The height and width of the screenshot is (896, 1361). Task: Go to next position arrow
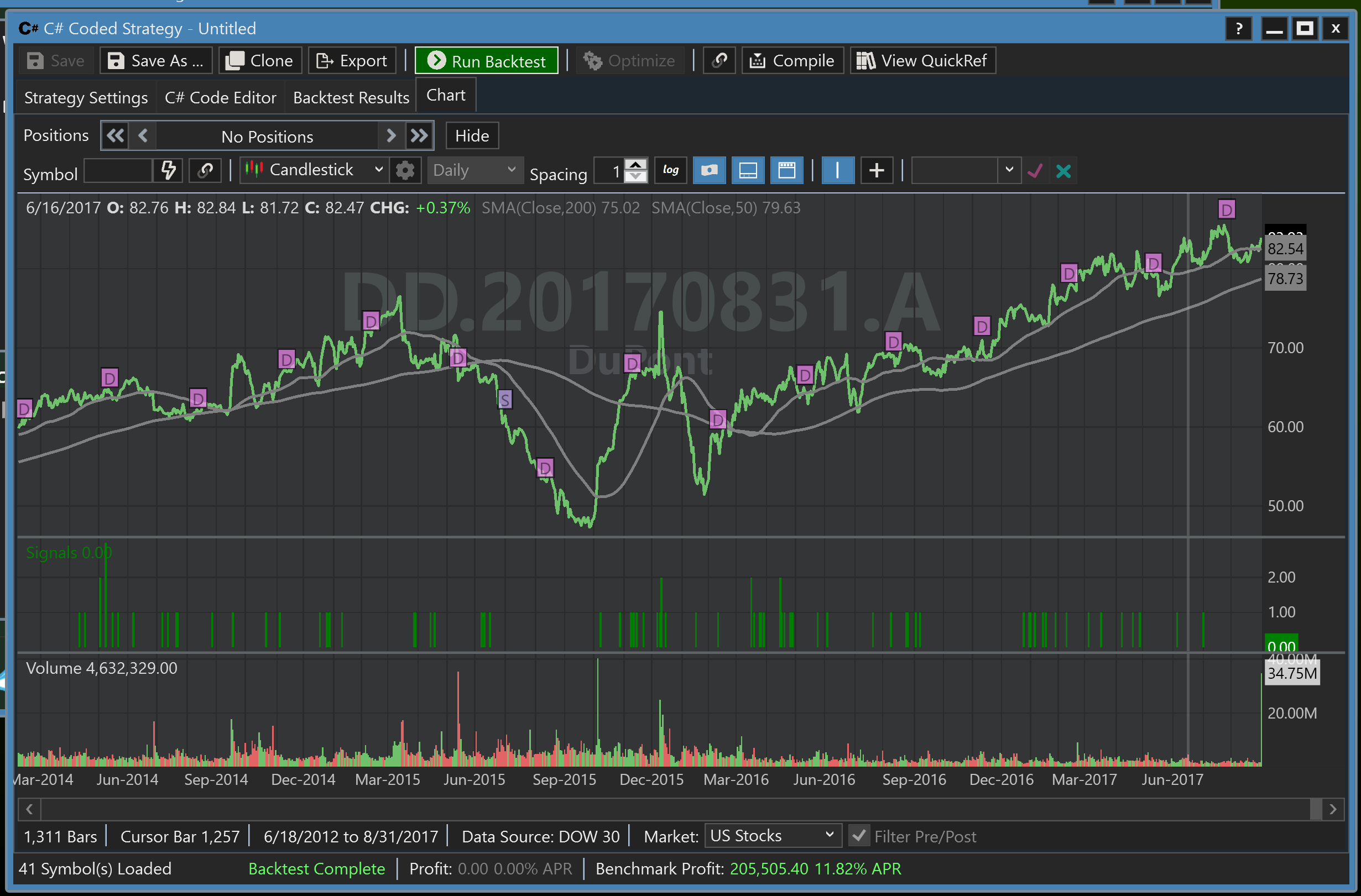[391, 136]
